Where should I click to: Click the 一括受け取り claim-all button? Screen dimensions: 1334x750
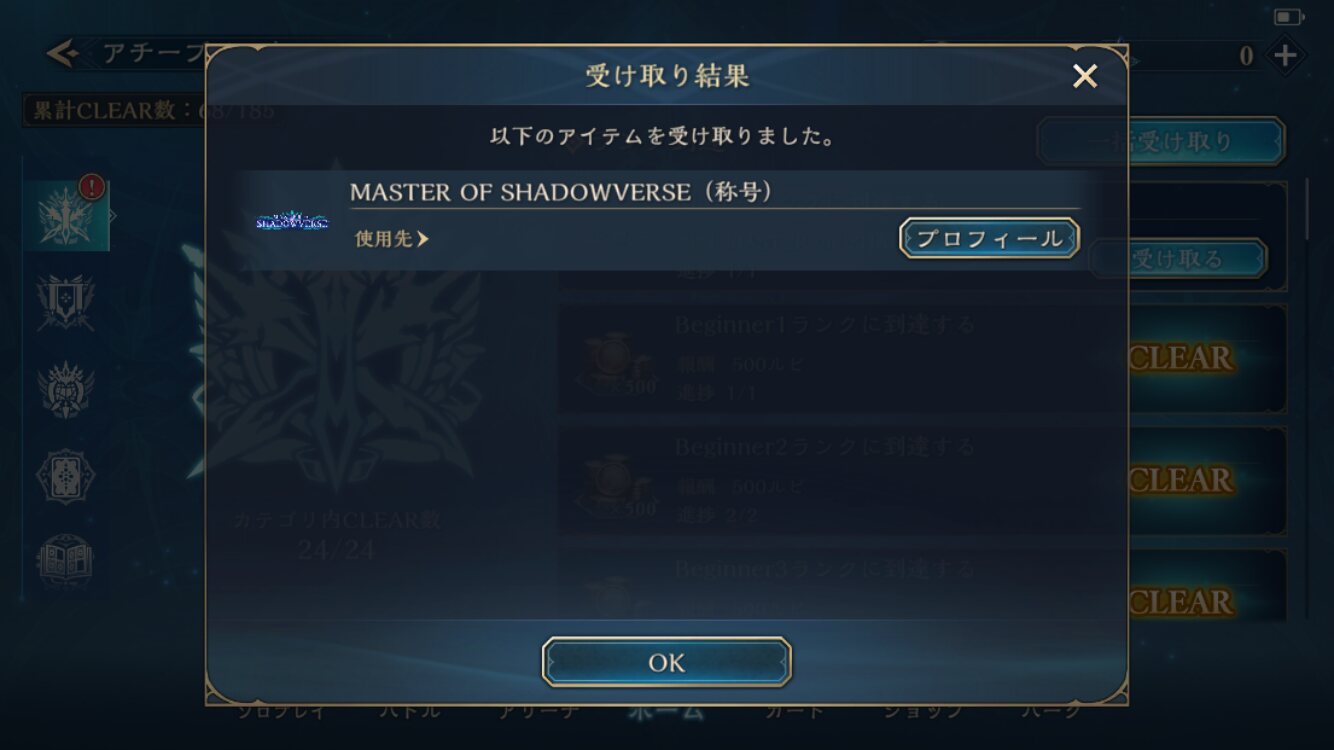[x=1161, y=142]
